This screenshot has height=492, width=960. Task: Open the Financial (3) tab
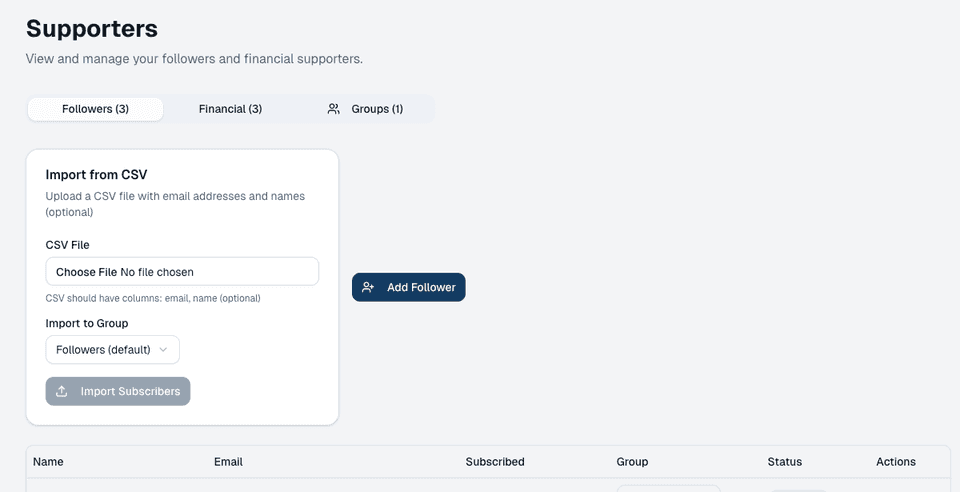tap(230, 109)
